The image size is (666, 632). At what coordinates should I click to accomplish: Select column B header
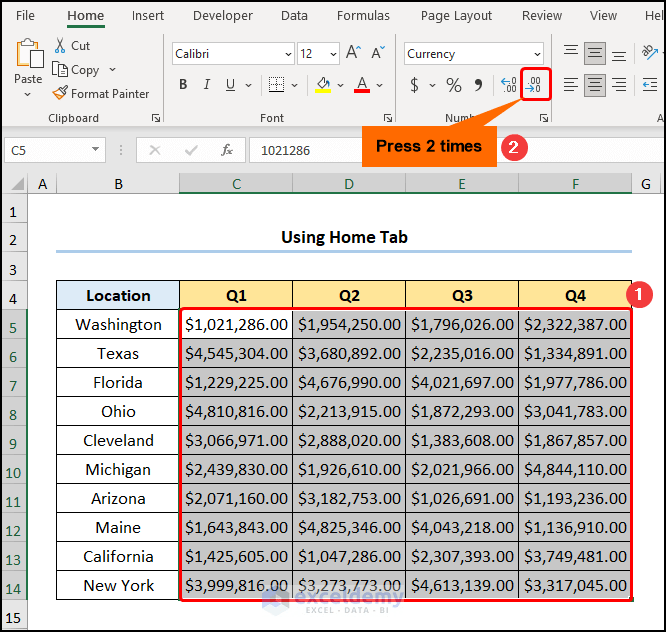click(118, 184)
